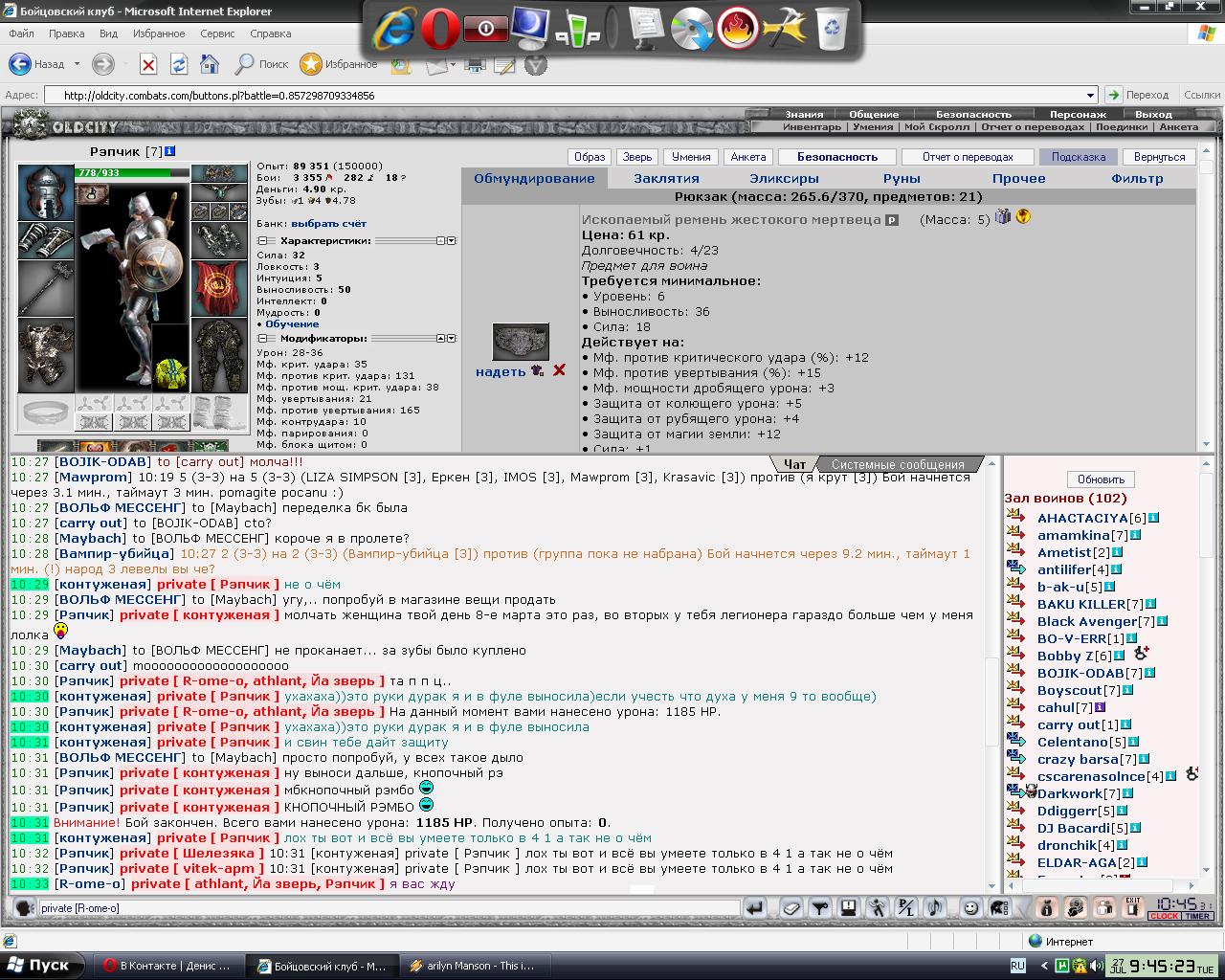Click the Обновить button
This screenshot has height=980, width=1225.
[x=1101, y=479]
